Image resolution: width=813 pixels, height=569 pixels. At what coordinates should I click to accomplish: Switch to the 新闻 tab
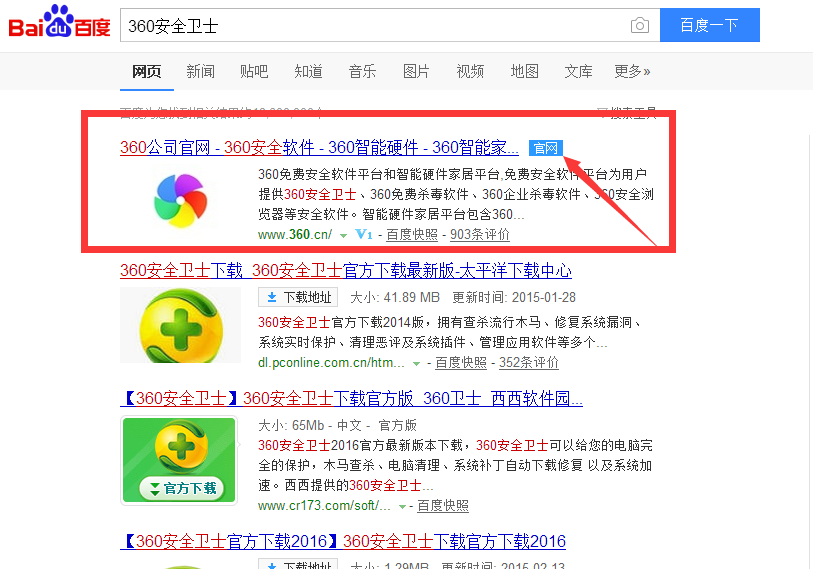coord(200,72)
